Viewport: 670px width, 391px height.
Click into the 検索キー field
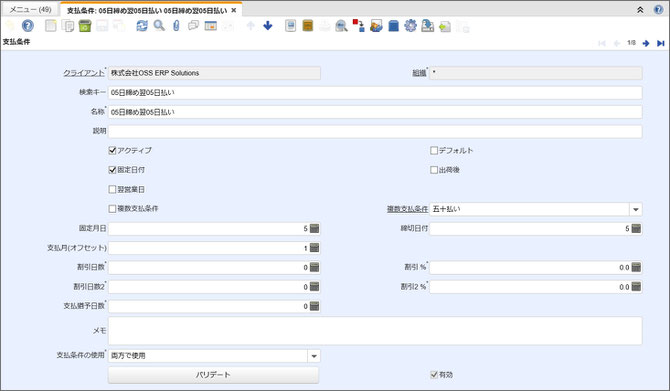pos(375,93)
